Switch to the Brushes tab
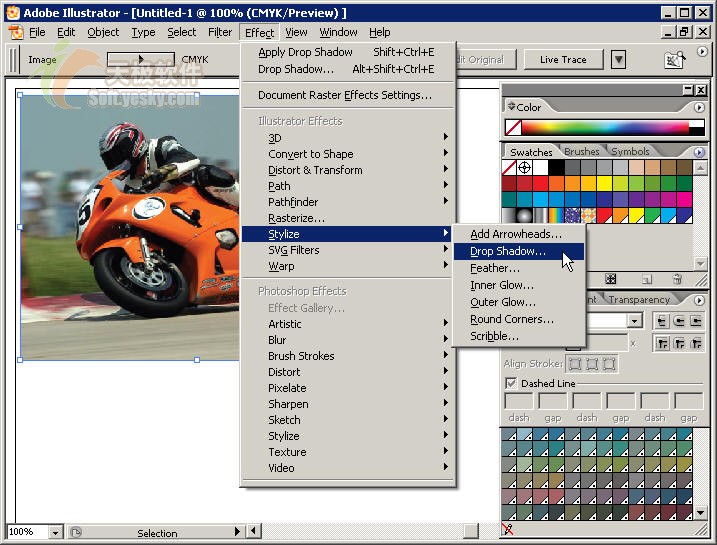717x545 pixels. point(582,152)
